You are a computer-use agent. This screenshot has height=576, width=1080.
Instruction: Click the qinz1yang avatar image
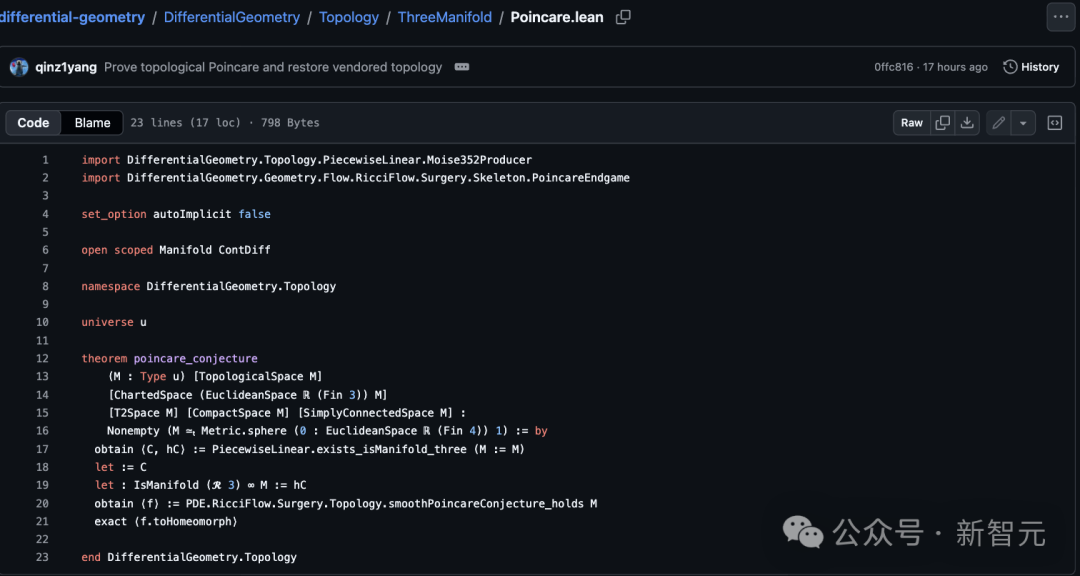pos(19,67)
